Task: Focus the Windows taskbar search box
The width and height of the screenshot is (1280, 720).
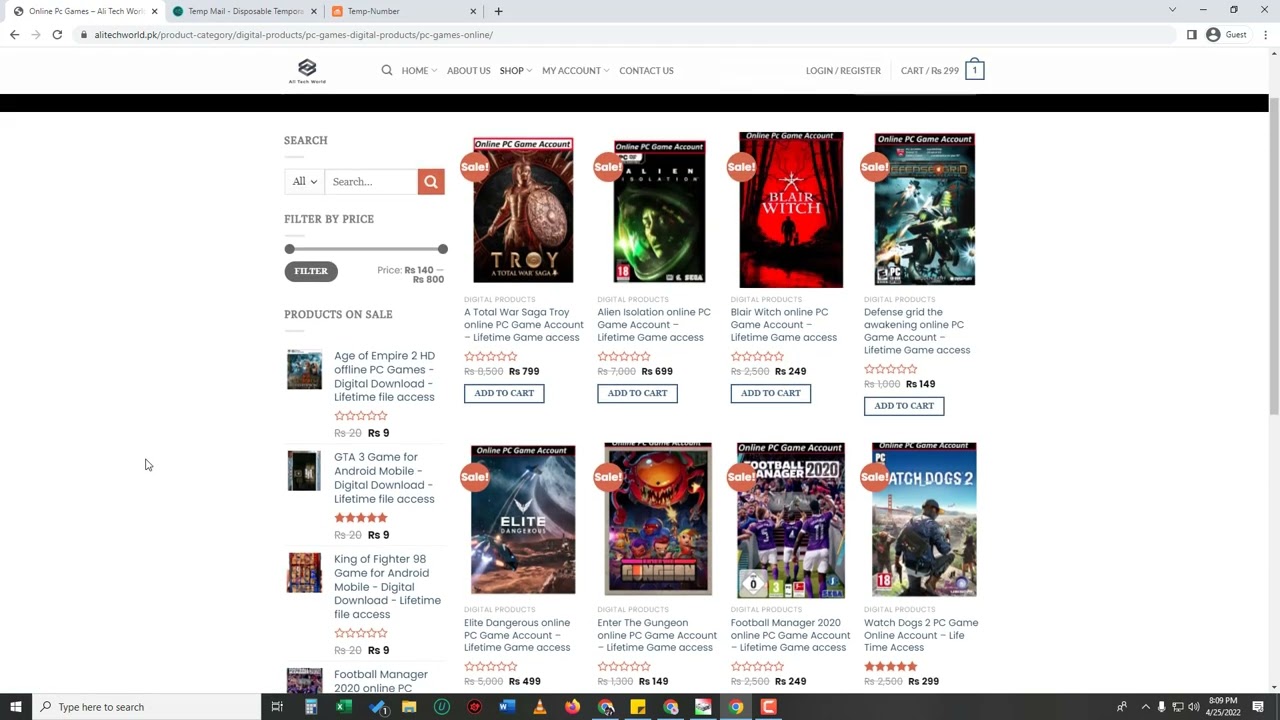Action: click(x=147, y=707)
